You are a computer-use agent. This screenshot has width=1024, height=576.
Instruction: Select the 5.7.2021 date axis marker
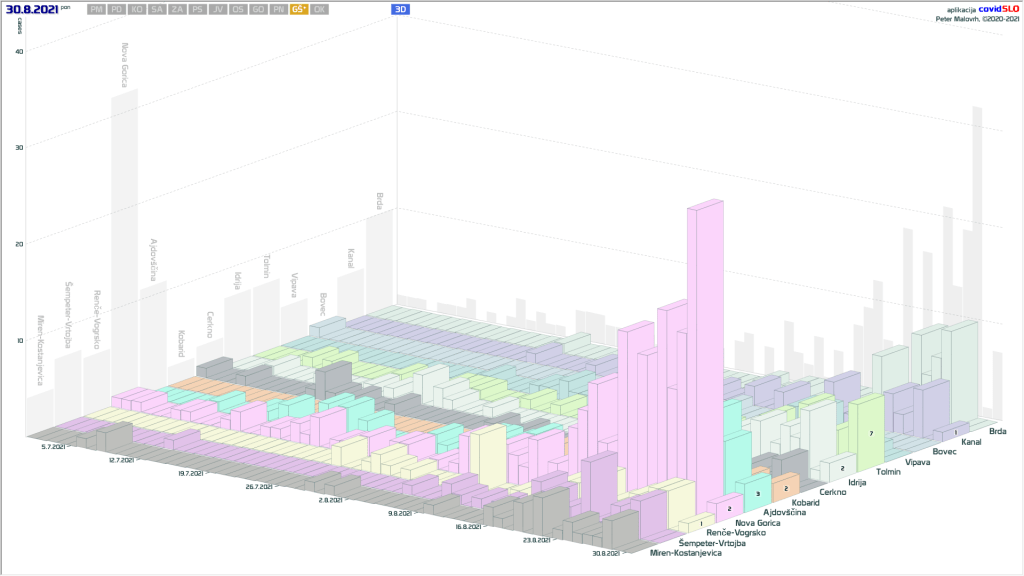coord(57,448)
